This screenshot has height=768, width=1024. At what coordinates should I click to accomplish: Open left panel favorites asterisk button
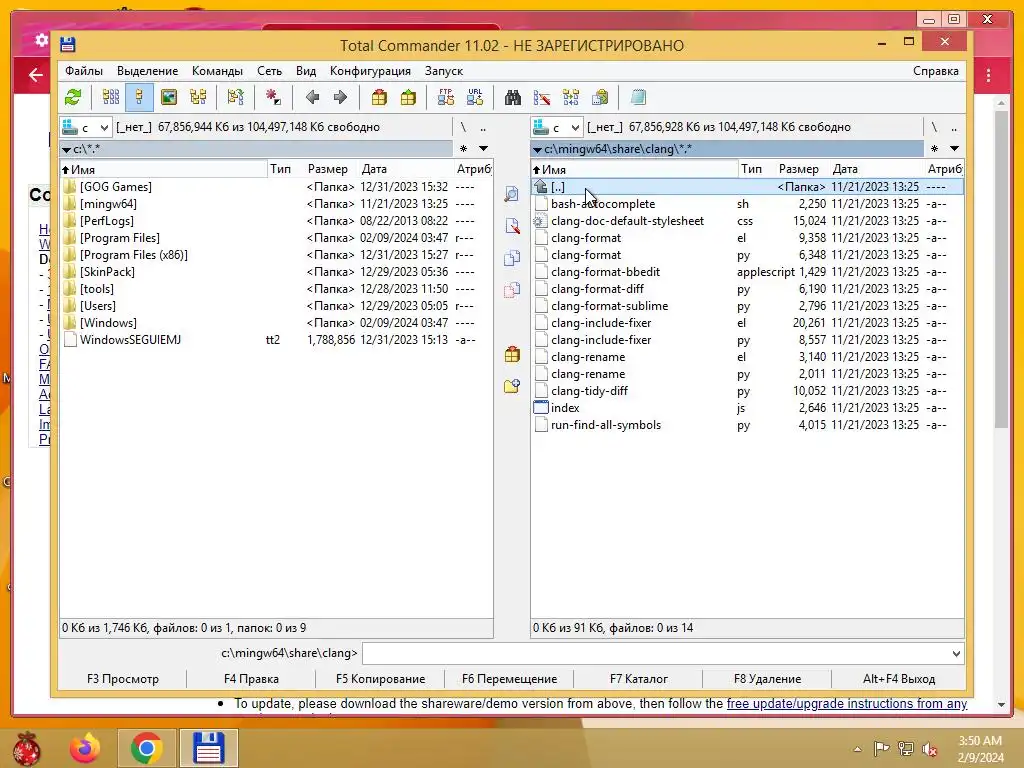pyautogui.click(x=464, y=149)
